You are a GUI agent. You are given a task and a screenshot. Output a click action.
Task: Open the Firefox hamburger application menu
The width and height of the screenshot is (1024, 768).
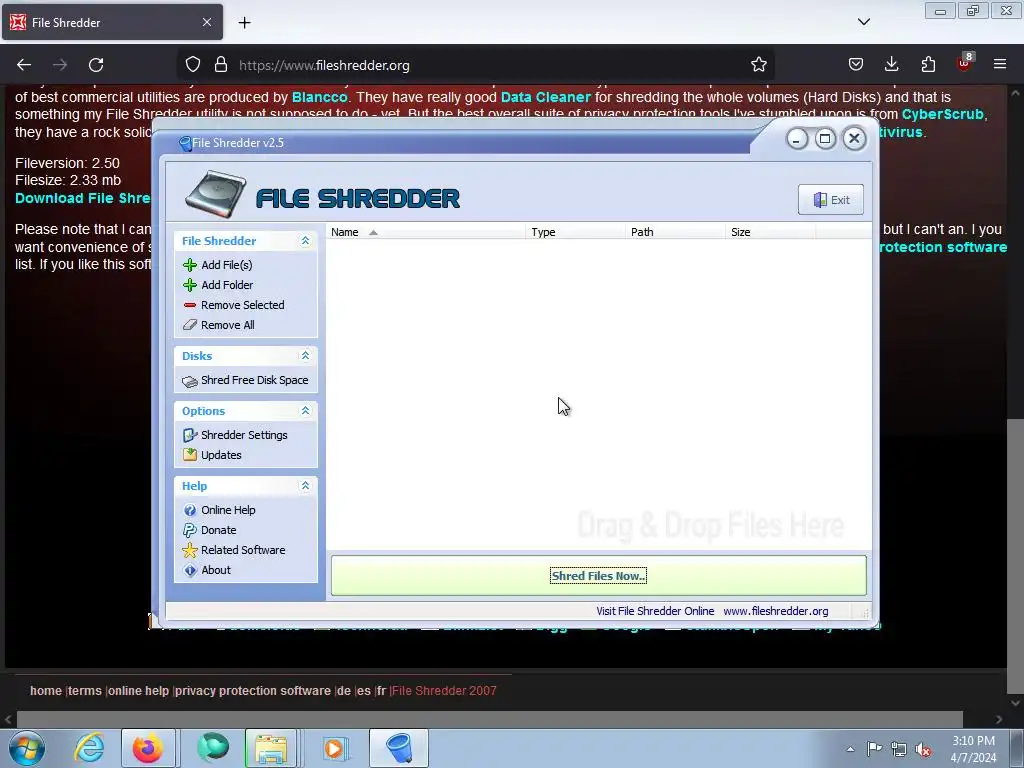(1000, 64)
